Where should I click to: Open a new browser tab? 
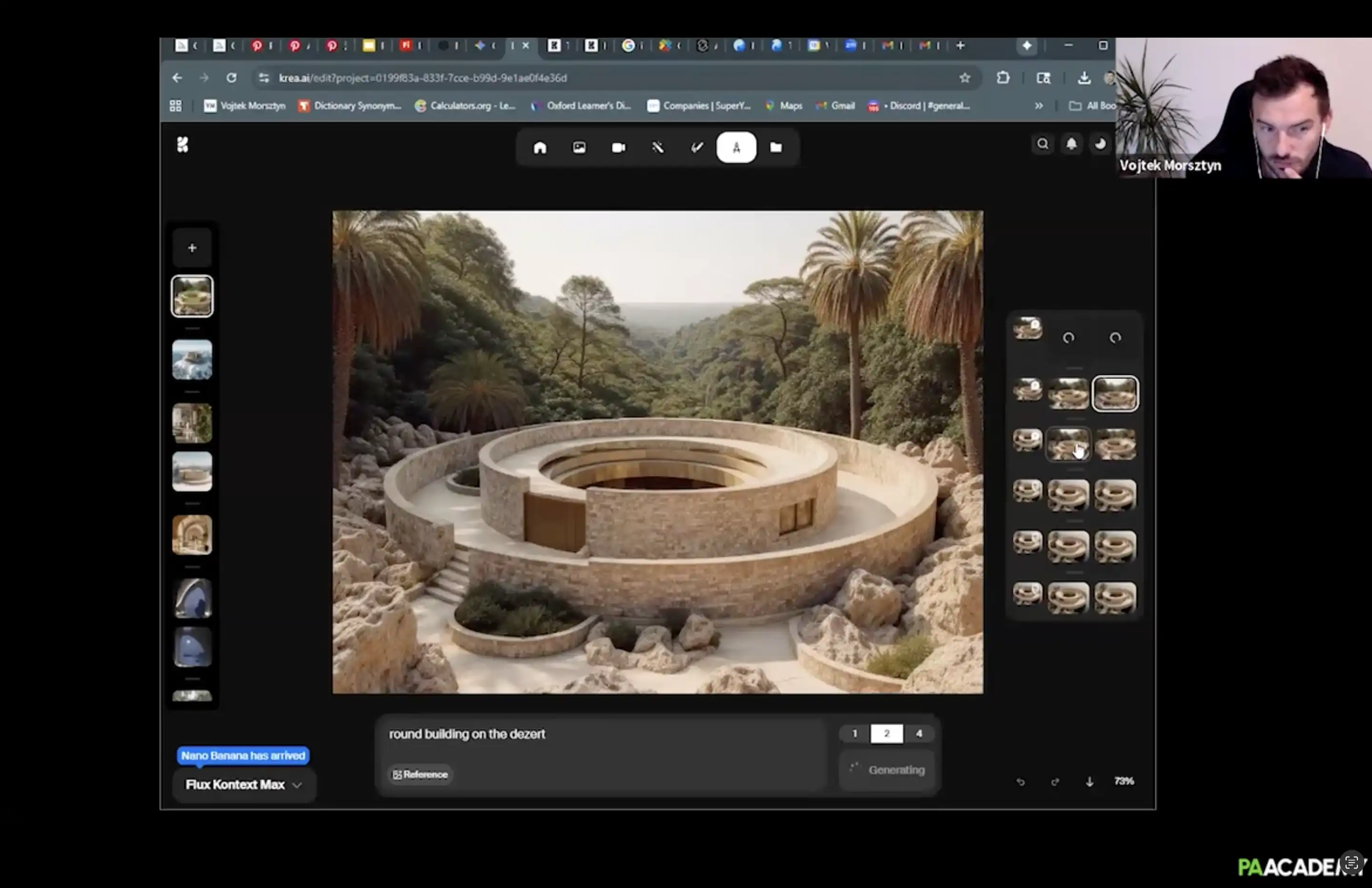point(960,46)
